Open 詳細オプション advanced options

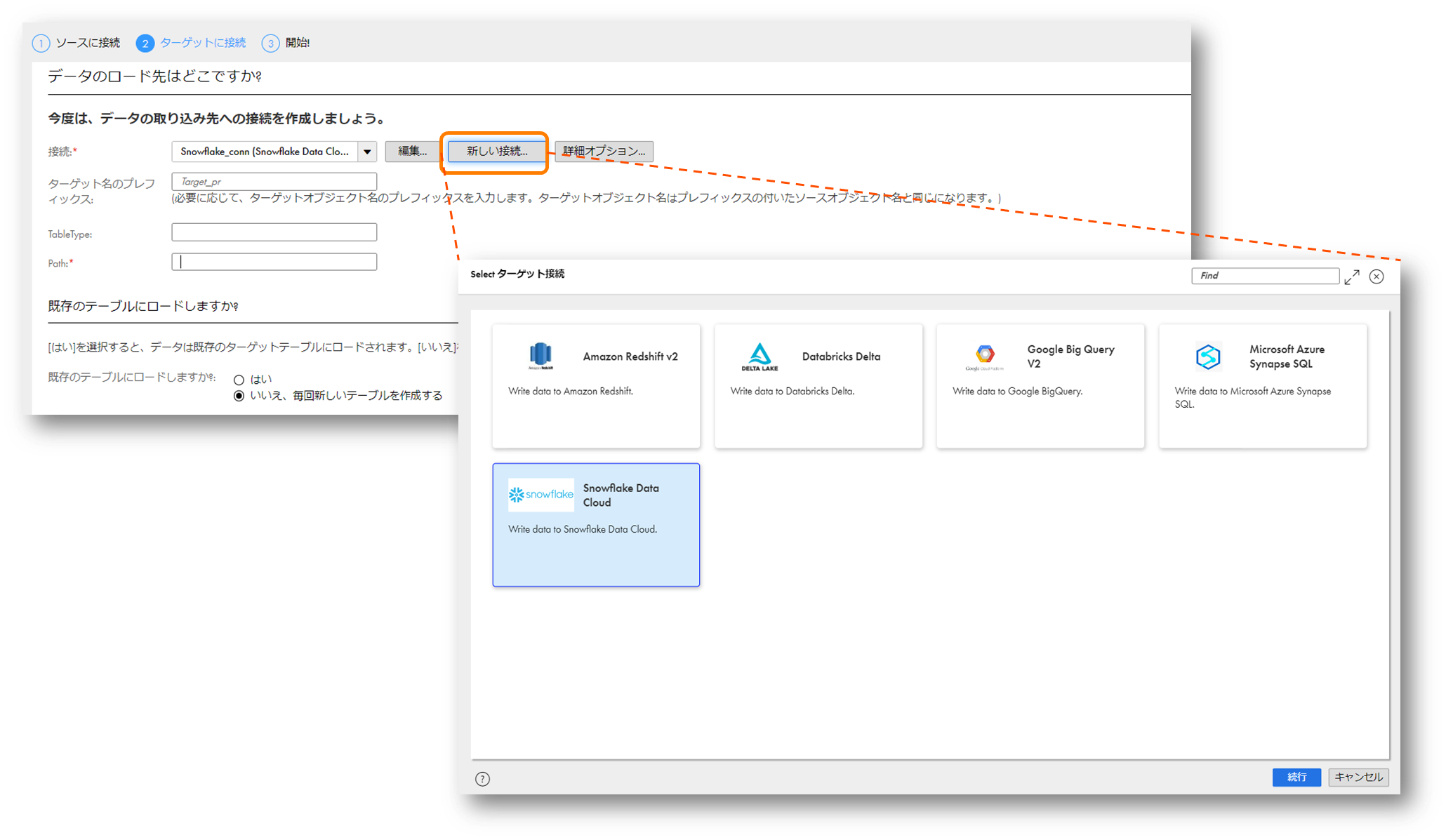tap(604, 151)
